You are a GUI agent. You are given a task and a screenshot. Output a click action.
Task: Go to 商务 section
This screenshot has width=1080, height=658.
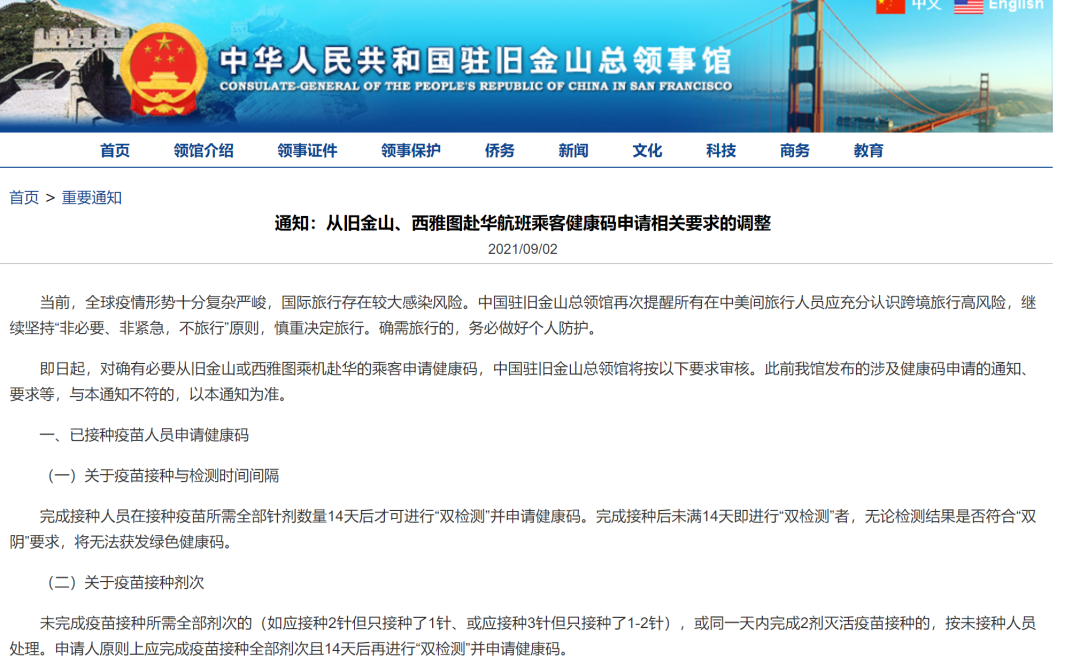(x=795, y=151)
